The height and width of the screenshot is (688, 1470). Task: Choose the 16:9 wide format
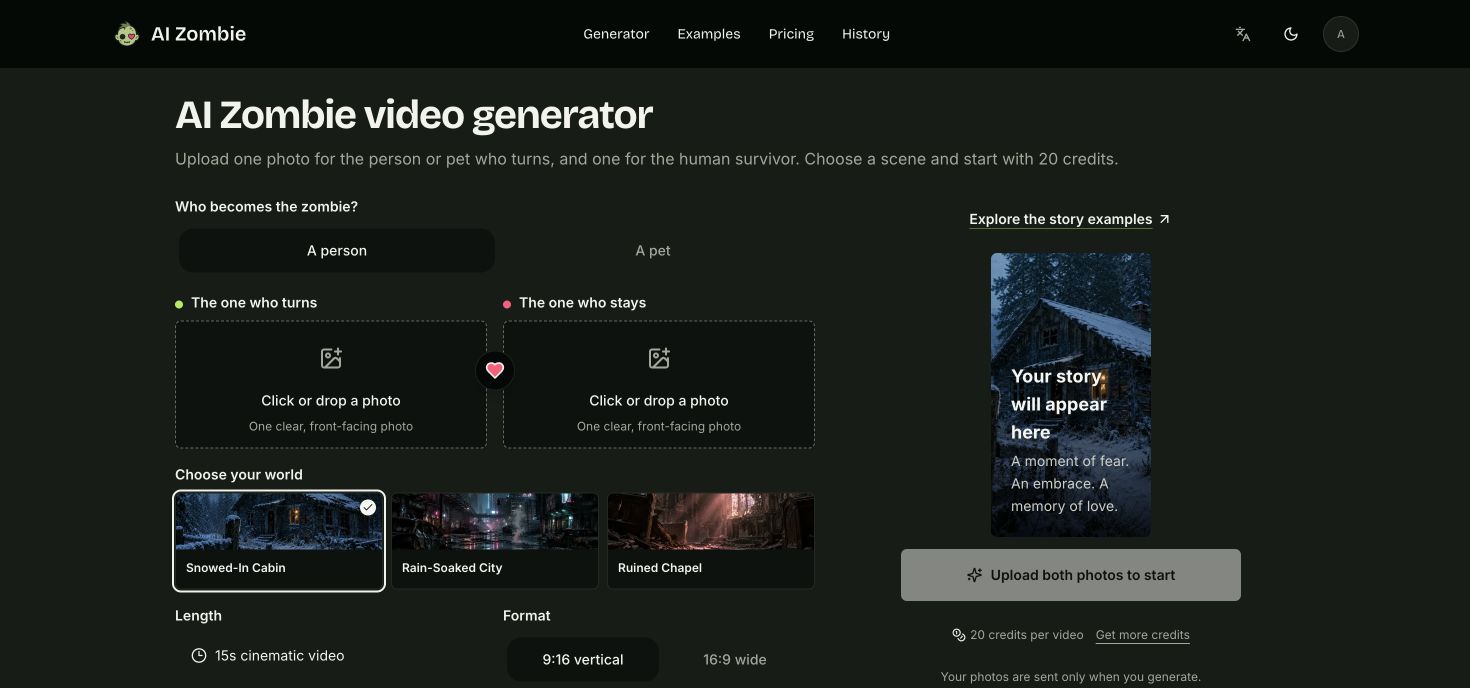[735, 660]
